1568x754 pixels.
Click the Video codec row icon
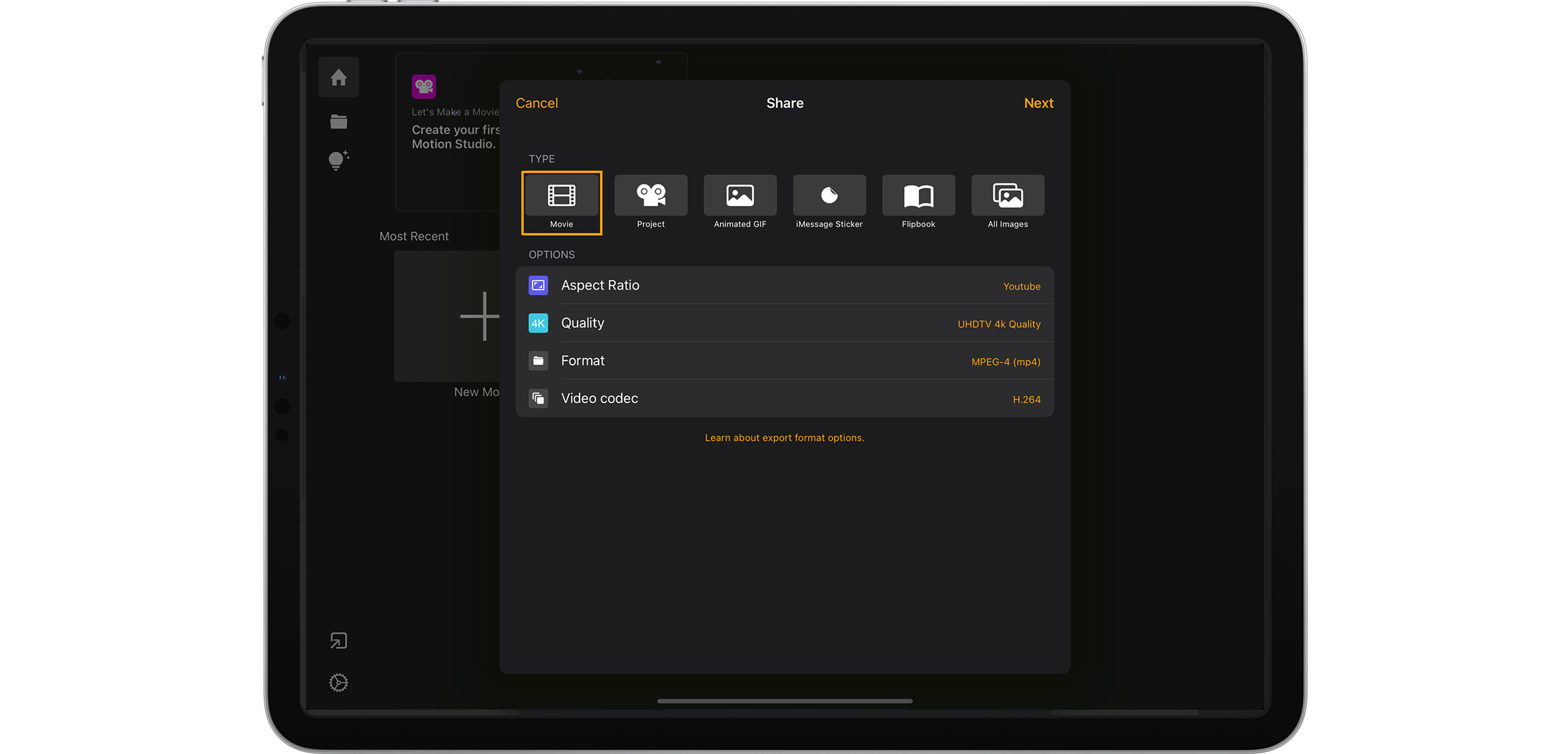pos(539,398)
